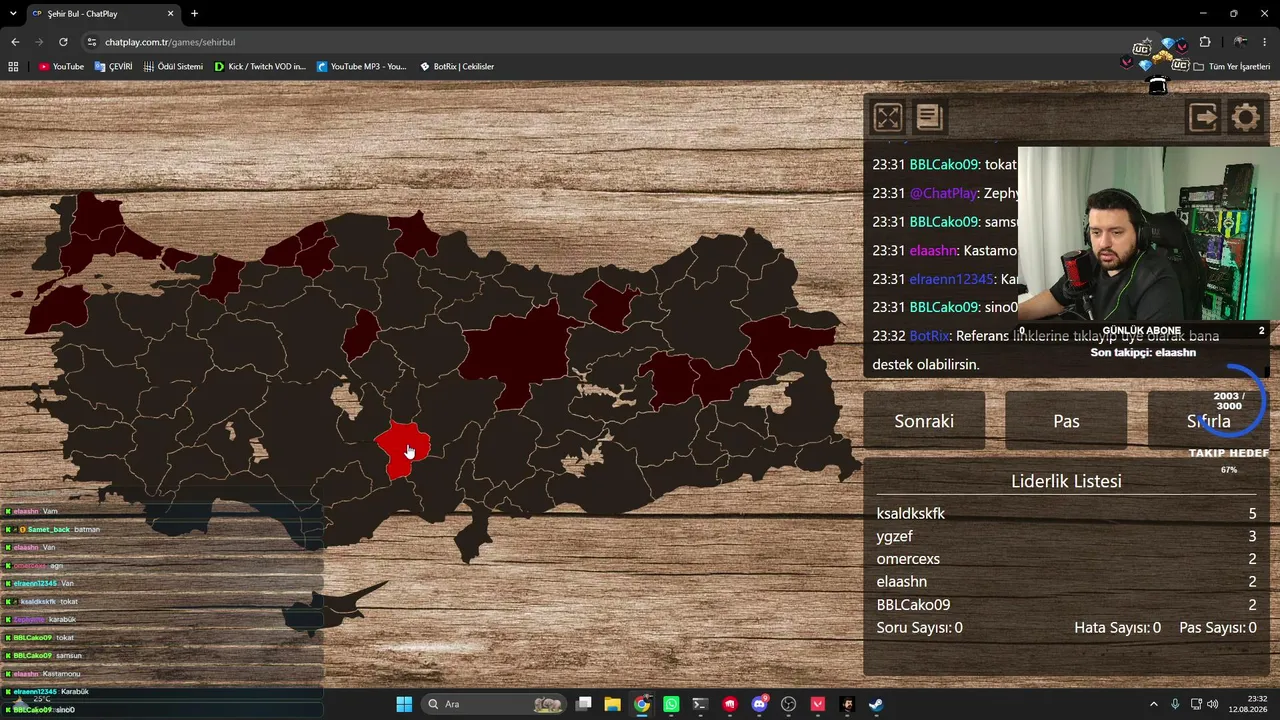Image resolution: width=1280 pixels, height=720 pixels.
Task: Open game settings gear icon
Action: (1245, 117)
